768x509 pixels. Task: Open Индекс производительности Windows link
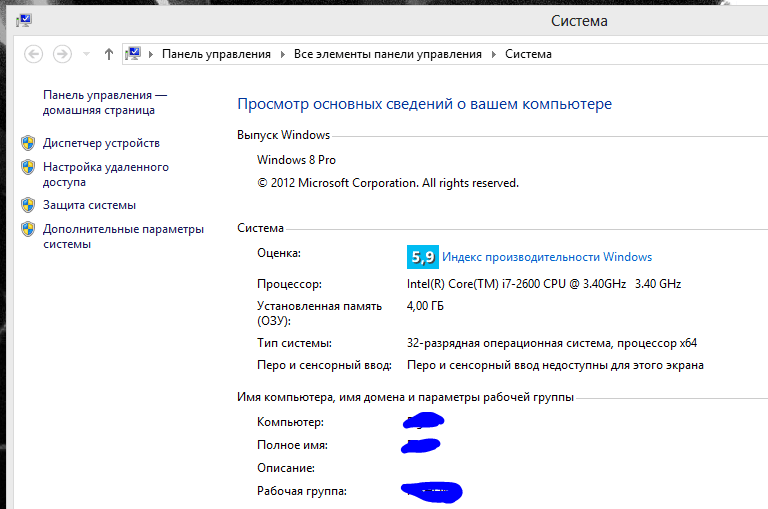(x=546, y=257)
